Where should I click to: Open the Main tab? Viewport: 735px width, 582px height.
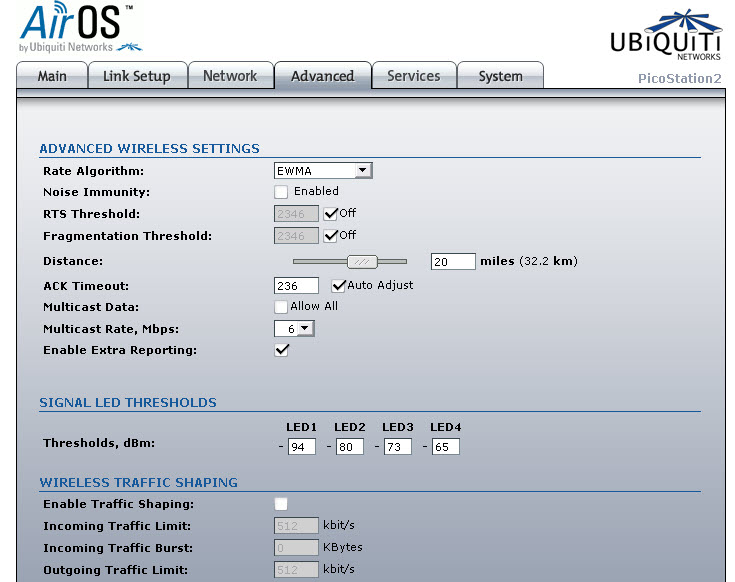[x=52, y=75]
